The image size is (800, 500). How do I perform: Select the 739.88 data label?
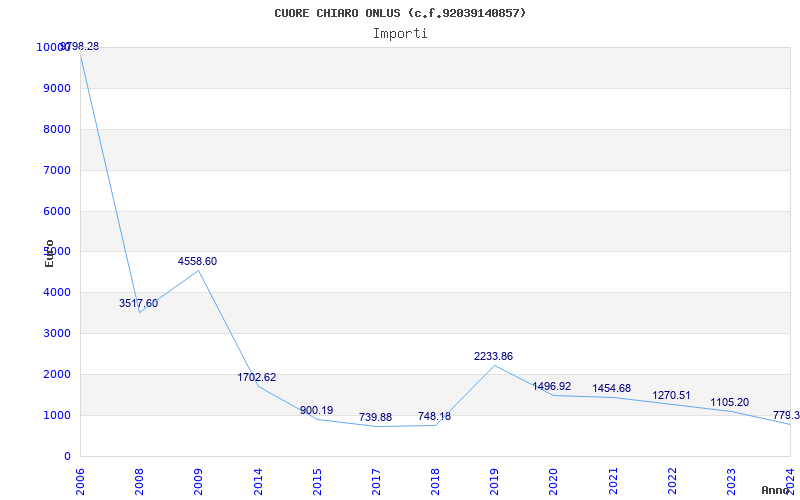point(376,417)
